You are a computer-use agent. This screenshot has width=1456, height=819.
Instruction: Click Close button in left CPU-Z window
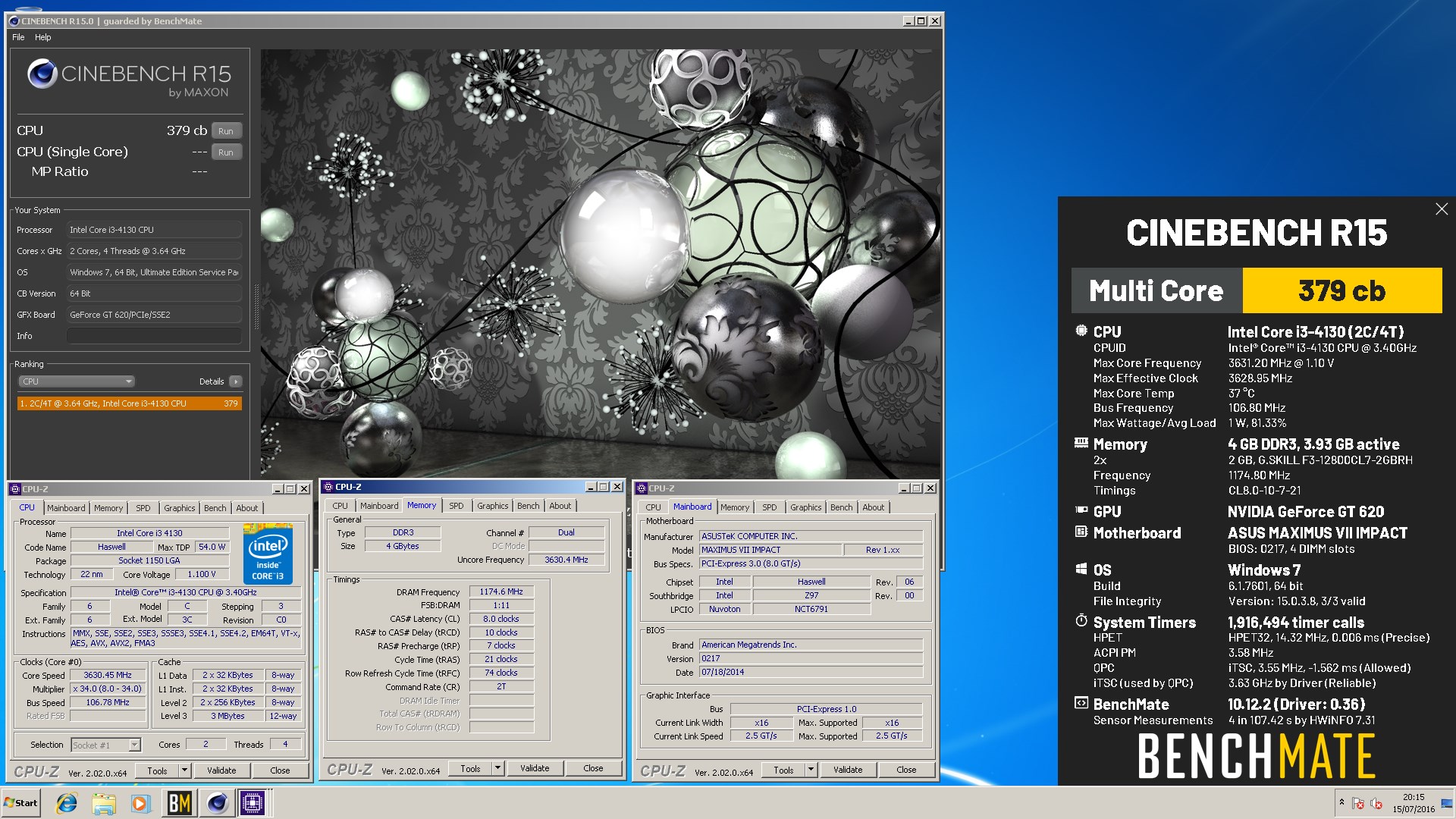coord(280,770)
